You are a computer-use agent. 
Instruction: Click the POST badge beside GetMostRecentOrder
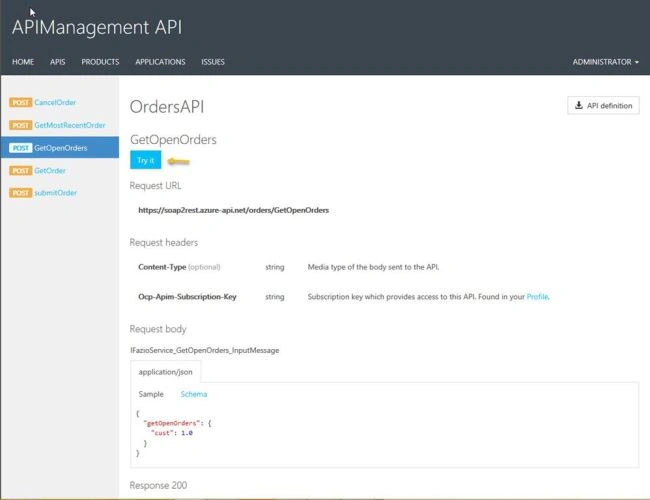(x=21, y=125)
